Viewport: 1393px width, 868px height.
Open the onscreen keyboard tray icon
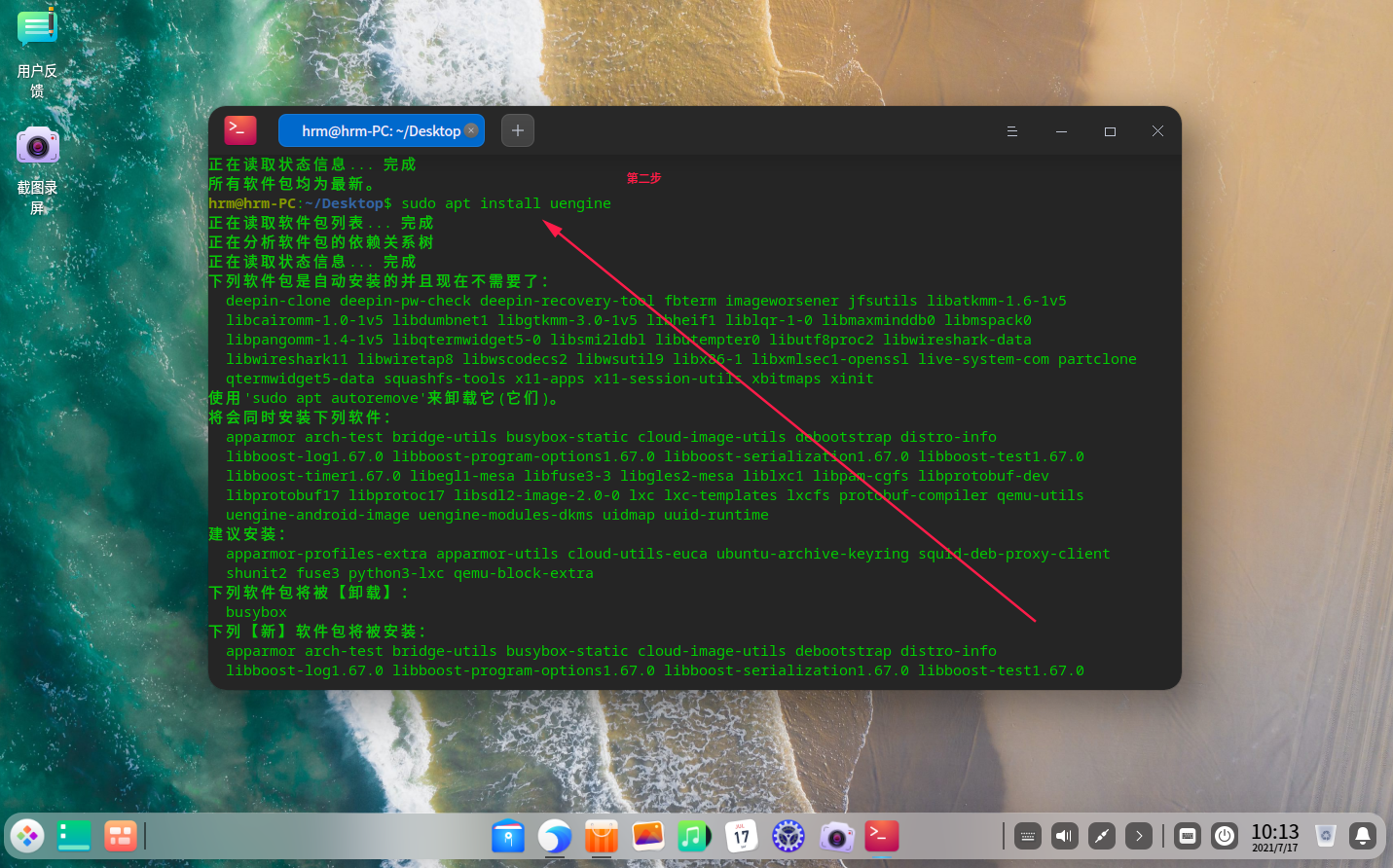(x=1028, y=836)
